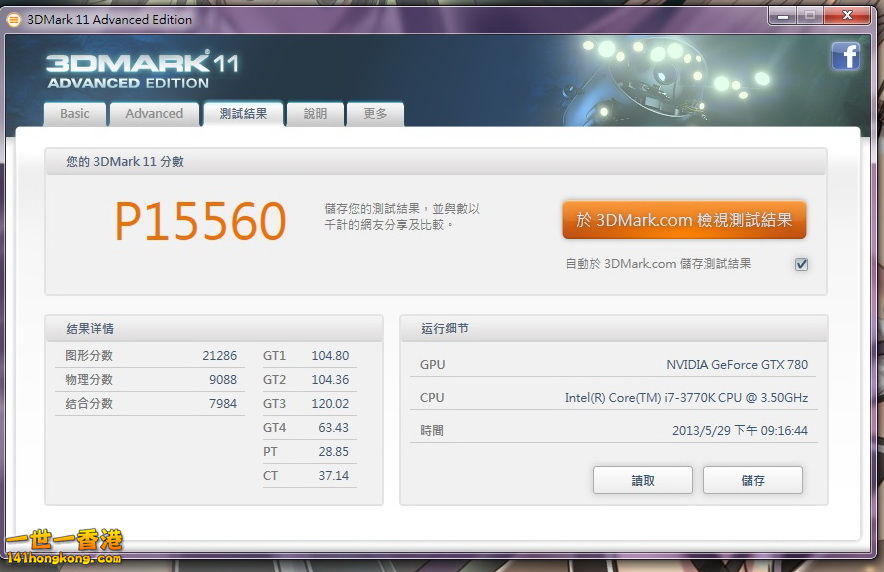Click the 儲存 button
This screenshot has height=572, width=884.
pyautogui.click(x=752, y=480)
